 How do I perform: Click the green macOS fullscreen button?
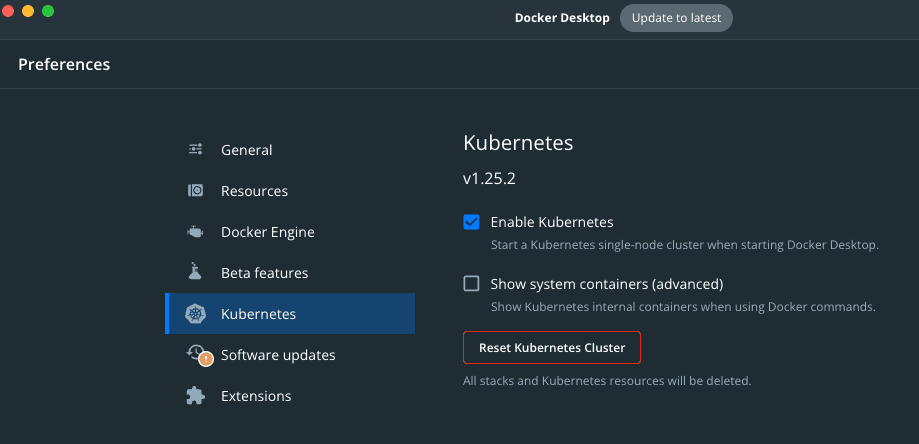(48, 11)
